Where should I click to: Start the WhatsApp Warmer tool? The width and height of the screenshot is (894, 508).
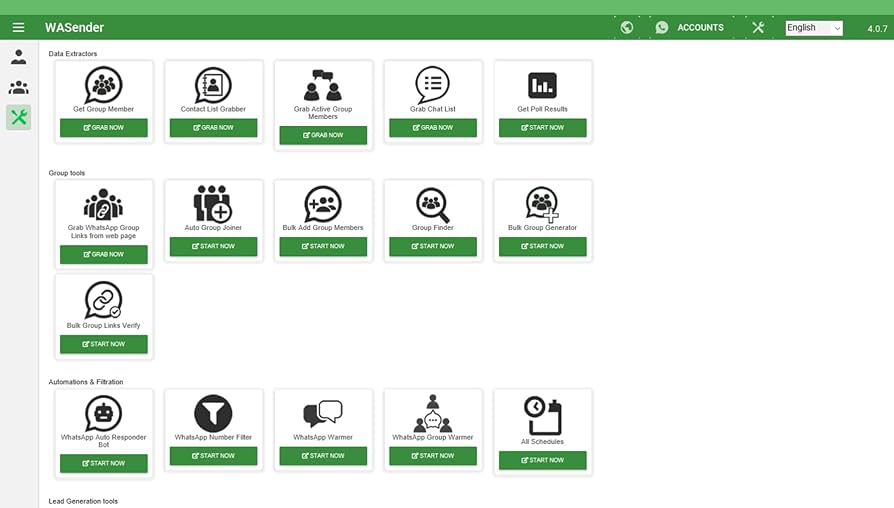(x=323, y=456)
